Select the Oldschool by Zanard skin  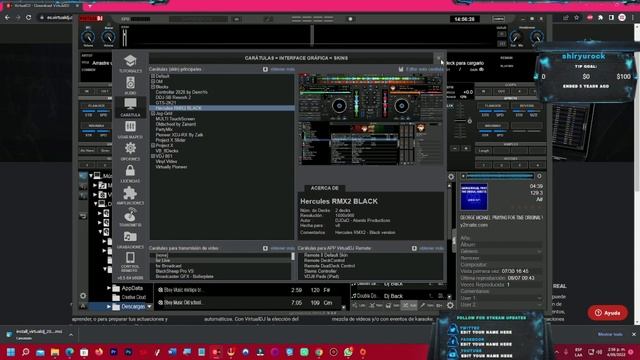176,124
